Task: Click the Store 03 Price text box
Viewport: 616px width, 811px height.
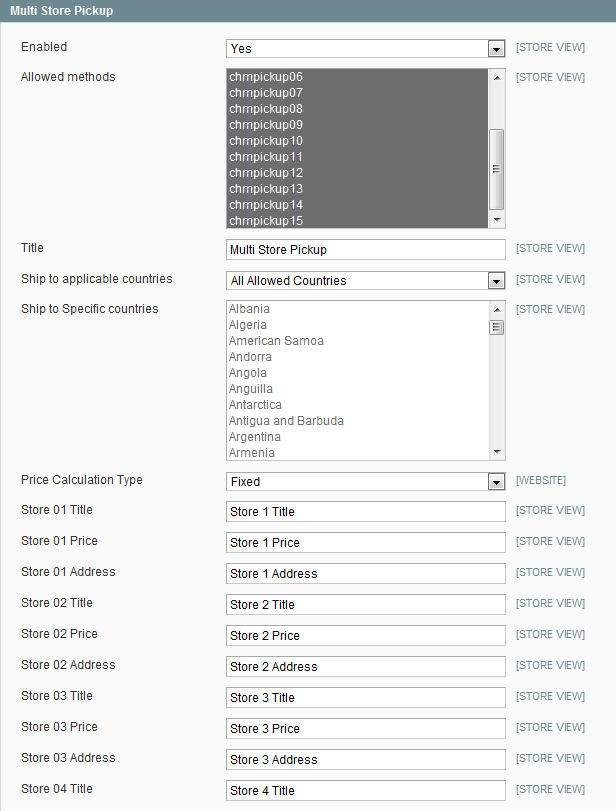Action: [x=366, y=729]
